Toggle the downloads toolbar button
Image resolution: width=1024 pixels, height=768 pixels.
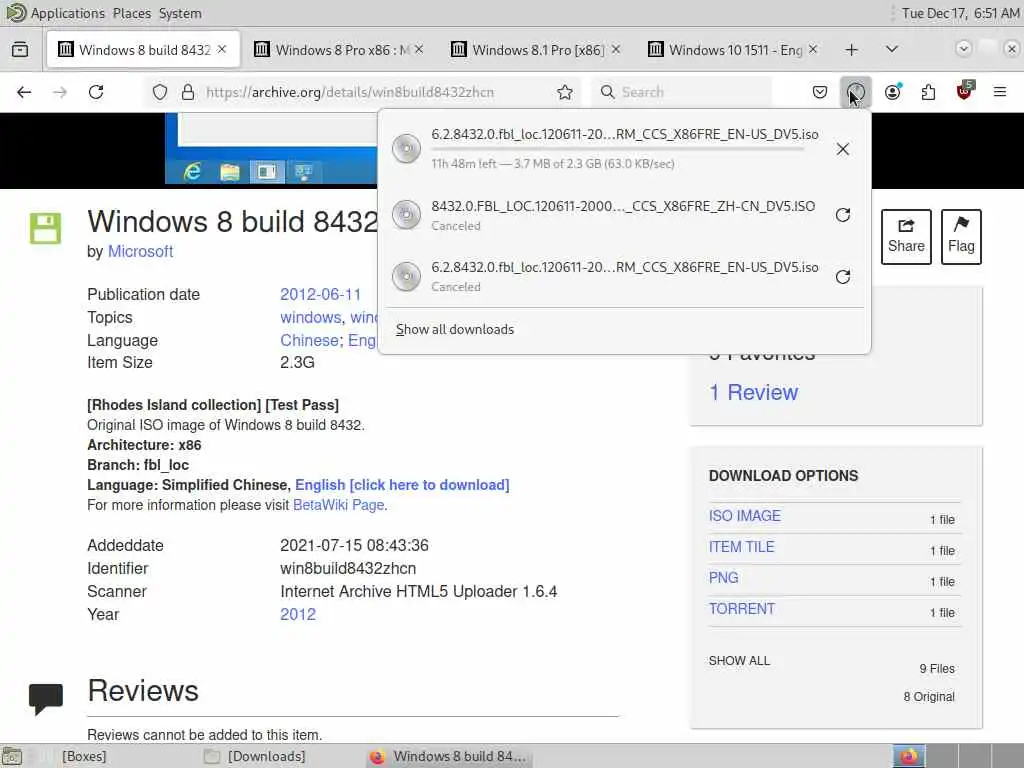[x=856, y=92]
